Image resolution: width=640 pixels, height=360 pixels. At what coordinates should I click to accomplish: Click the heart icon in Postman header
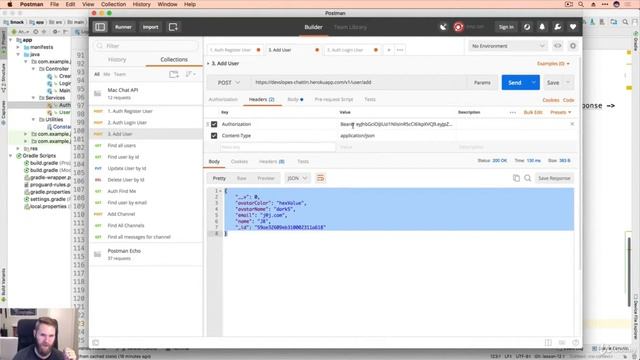click(573, 27)
